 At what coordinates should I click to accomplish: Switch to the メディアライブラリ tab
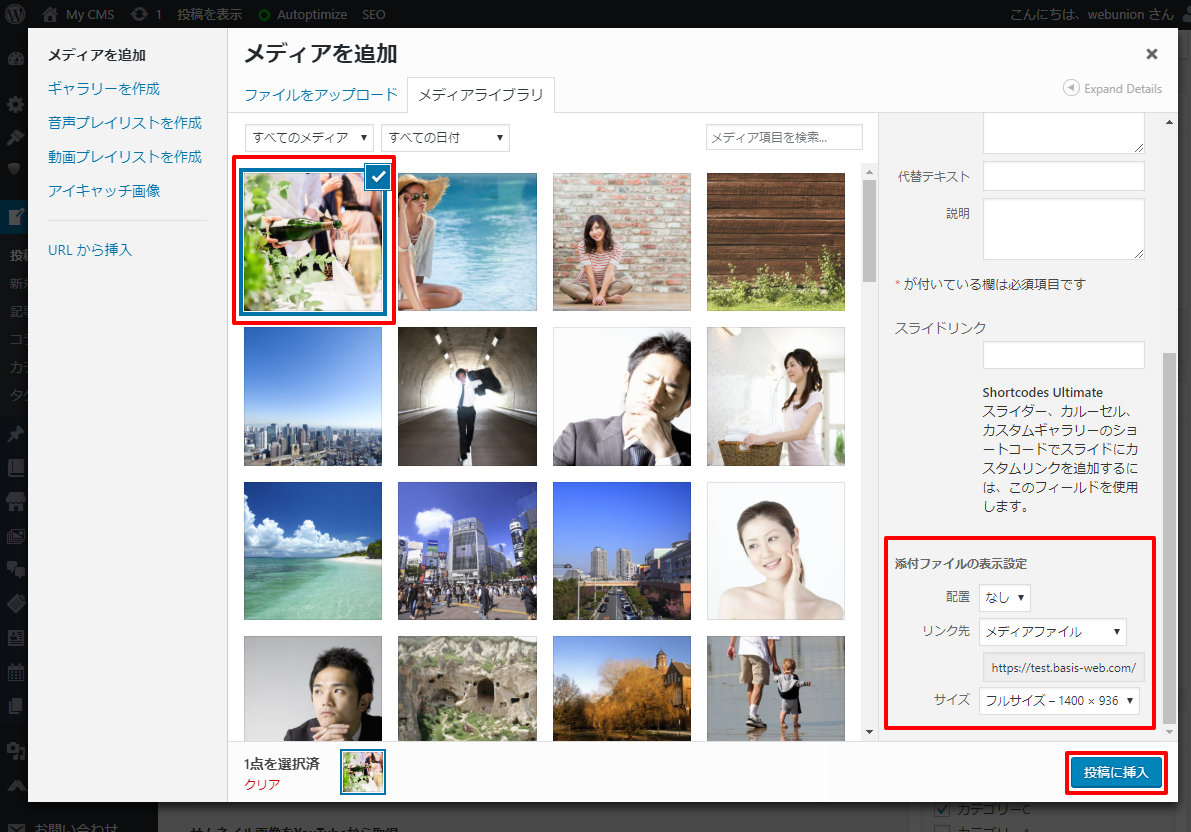481,95
